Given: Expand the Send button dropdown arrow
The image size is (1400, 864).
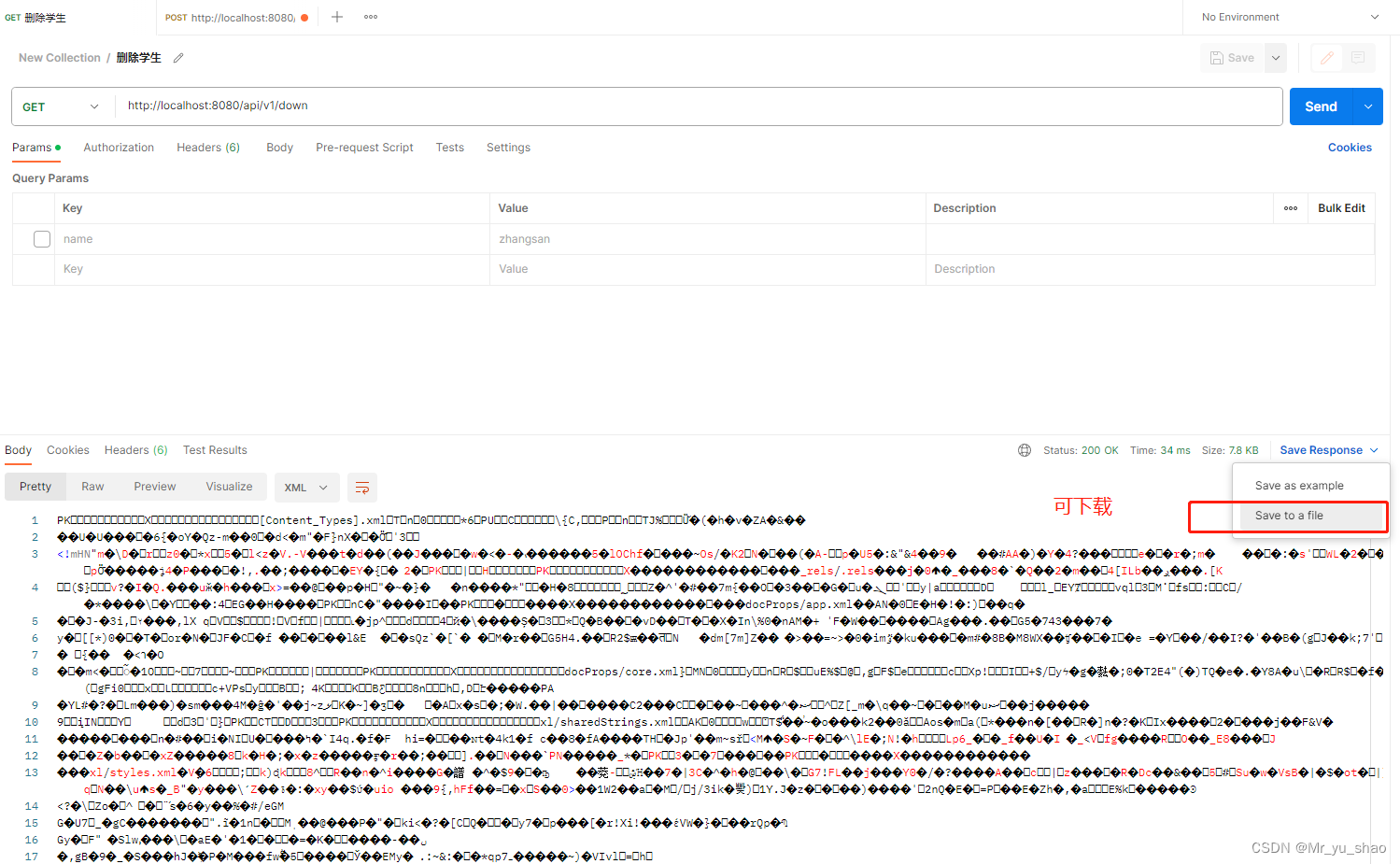Looking at the screenshot, I should [x=1366, y=106].
